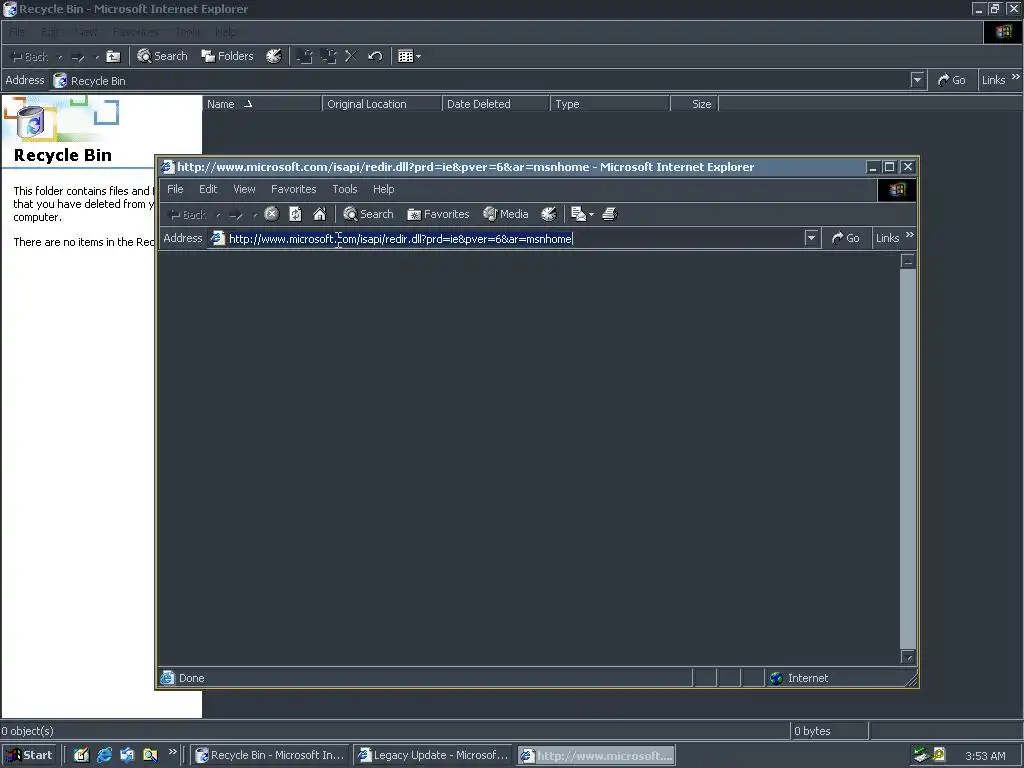This screenshot has height=768, width=1024.
Task: Open Media pane from the browser toolbar
Action: (505, 214)
